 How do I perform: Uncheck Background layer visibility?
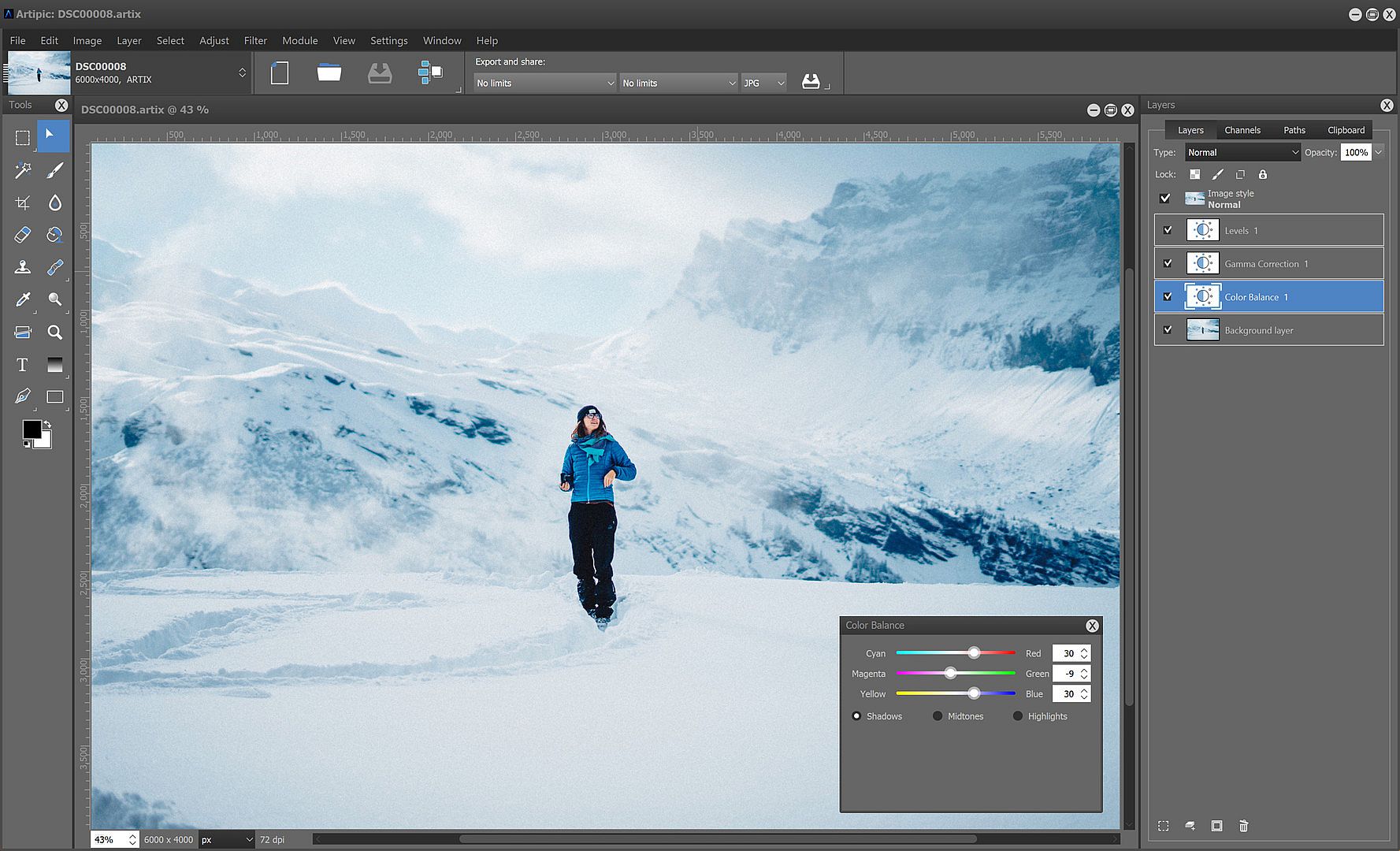(1168, 330)
